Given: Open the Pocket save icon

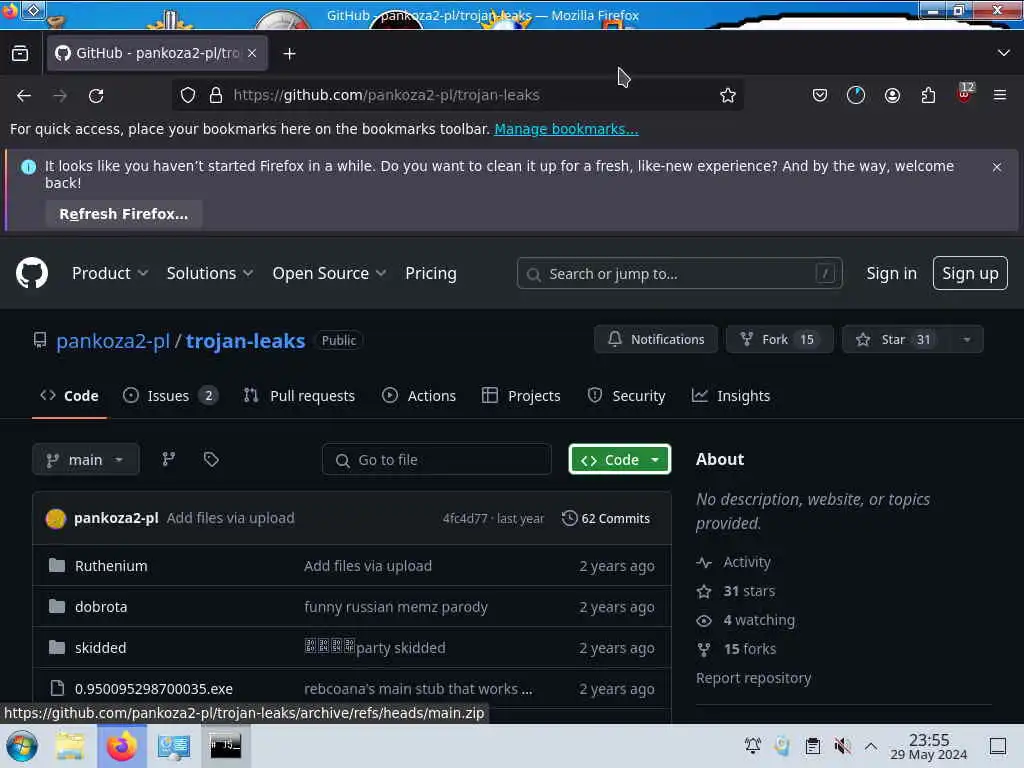Looking at the screenshot, I should tap(820, 95).
